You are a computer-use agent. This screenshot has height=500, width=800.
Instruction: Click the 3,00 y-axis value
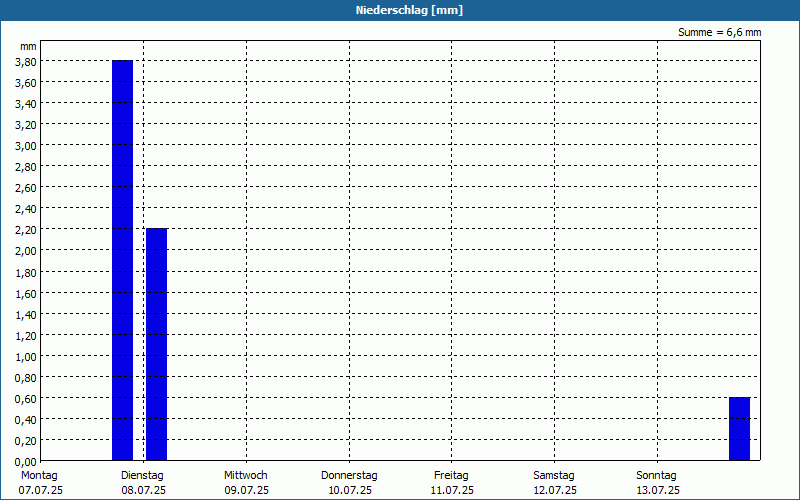(26, 146)
